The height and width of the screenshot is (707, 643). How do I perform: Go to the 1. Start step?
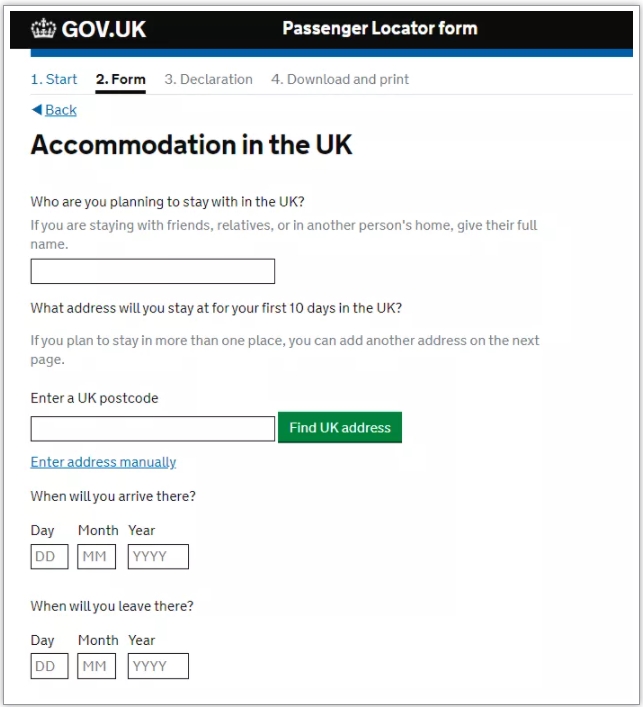[54, 79]
